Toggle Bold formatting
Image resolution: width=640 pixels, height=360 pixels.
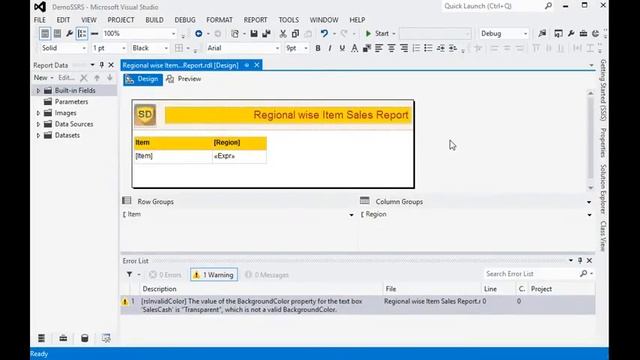(318, 48)
